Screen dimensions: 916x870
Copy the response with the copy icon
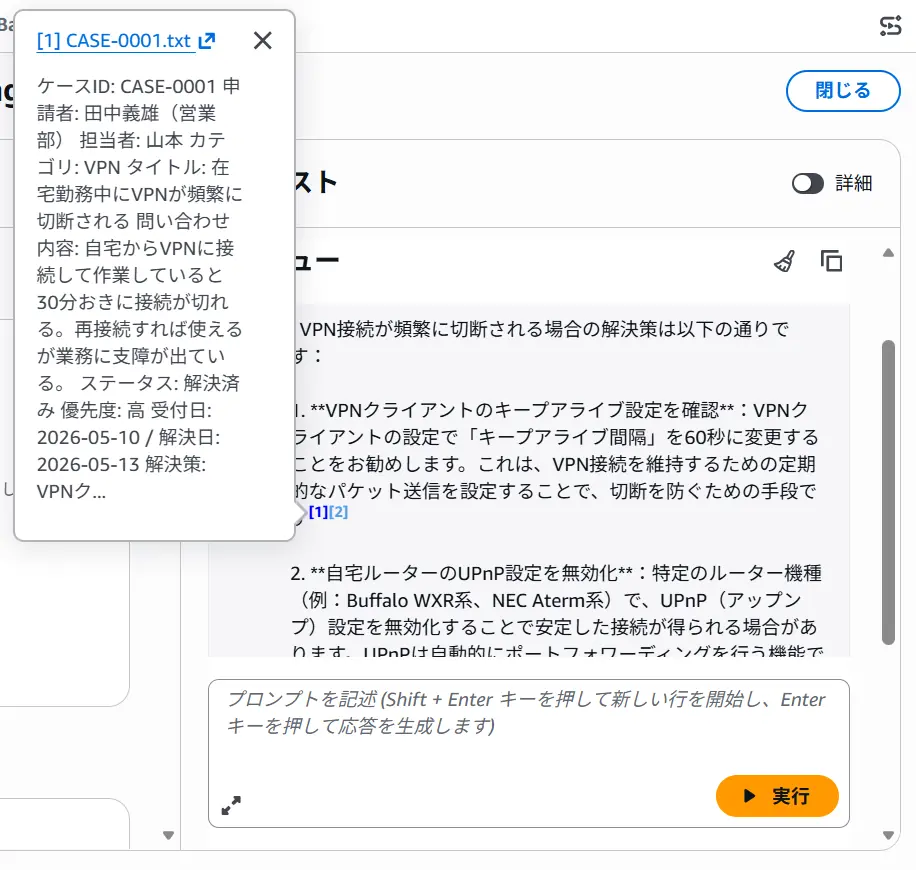pos(831,261)
